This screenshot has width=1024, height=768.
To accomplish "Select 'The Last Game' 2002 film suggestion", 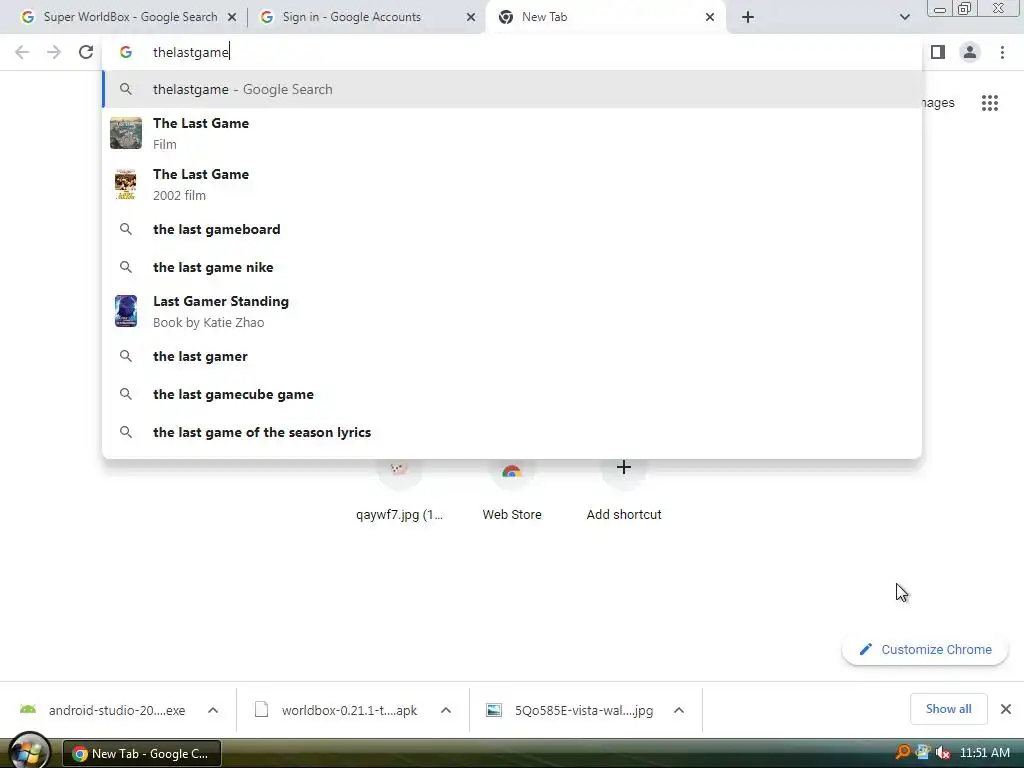I will point(512,184).
